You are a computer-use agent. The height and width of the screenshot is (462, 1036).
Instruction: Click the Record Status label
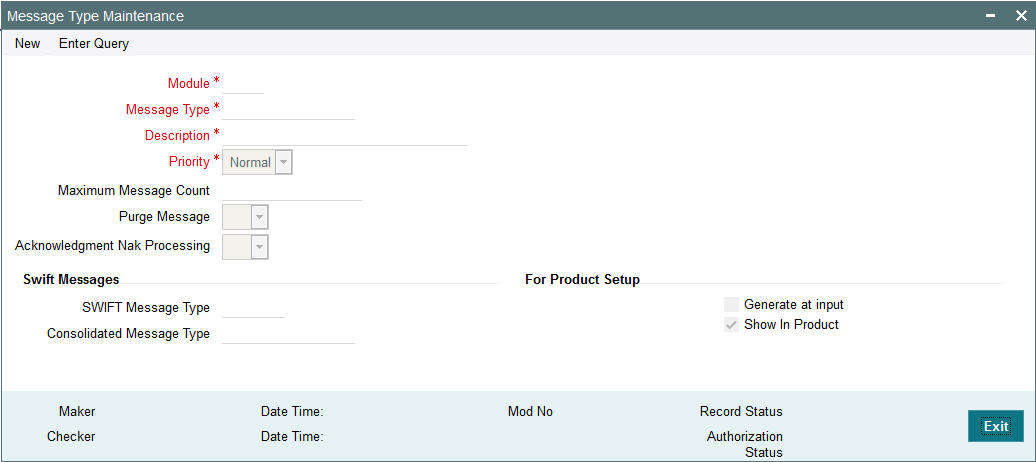click(x=741, y=412)
